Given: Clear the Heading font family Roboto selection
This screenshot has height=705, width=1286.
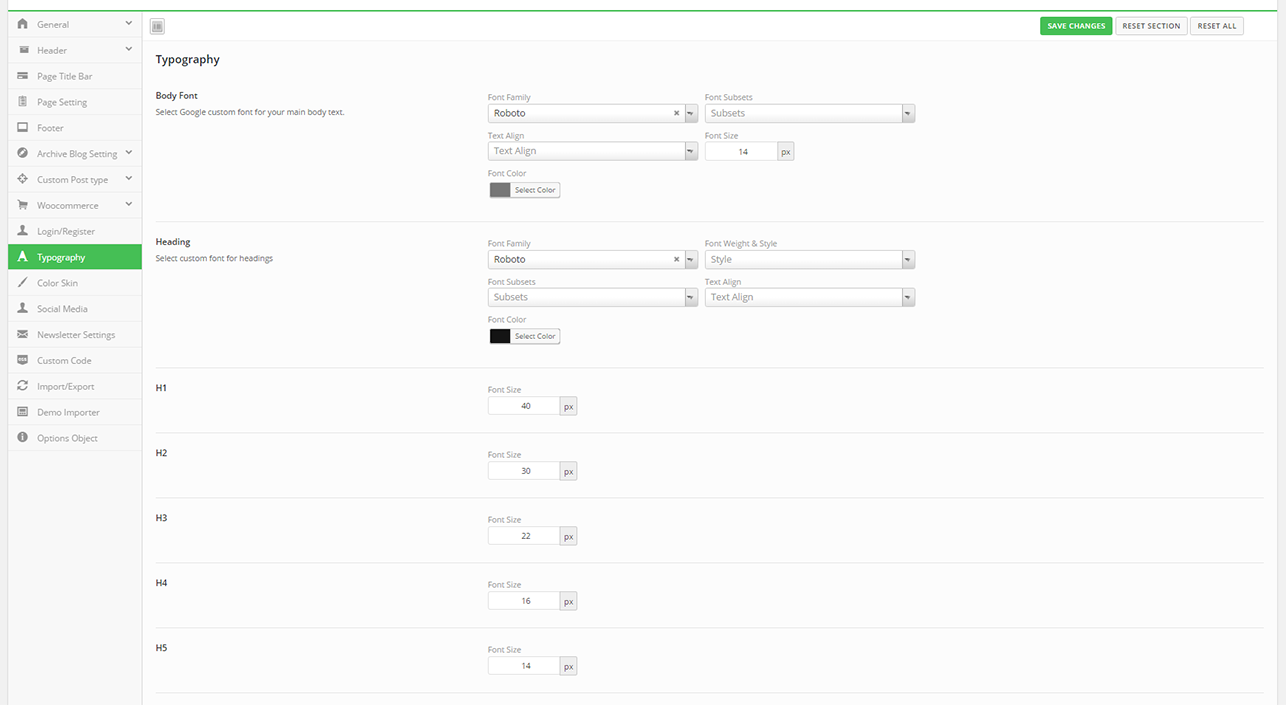Looking at the screenshot, I should 676,259.
